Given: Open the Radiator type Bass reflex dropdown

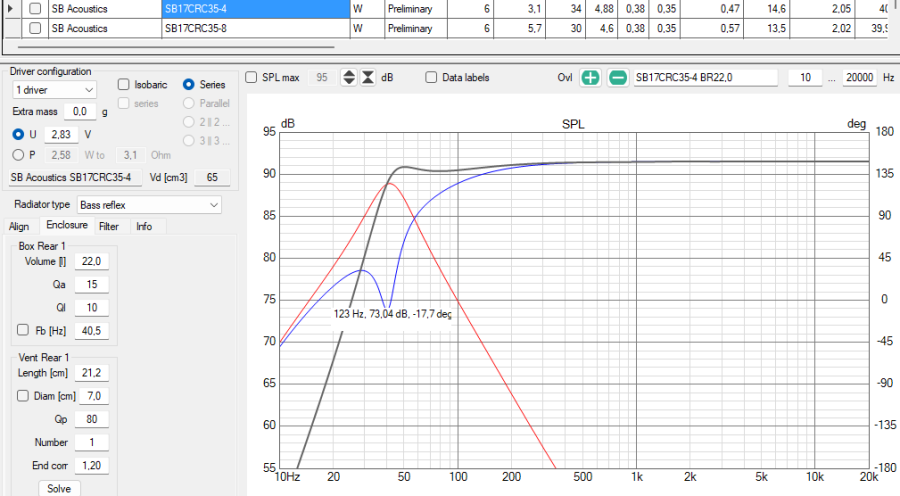Looking at the screenshot, I should 149,205.
